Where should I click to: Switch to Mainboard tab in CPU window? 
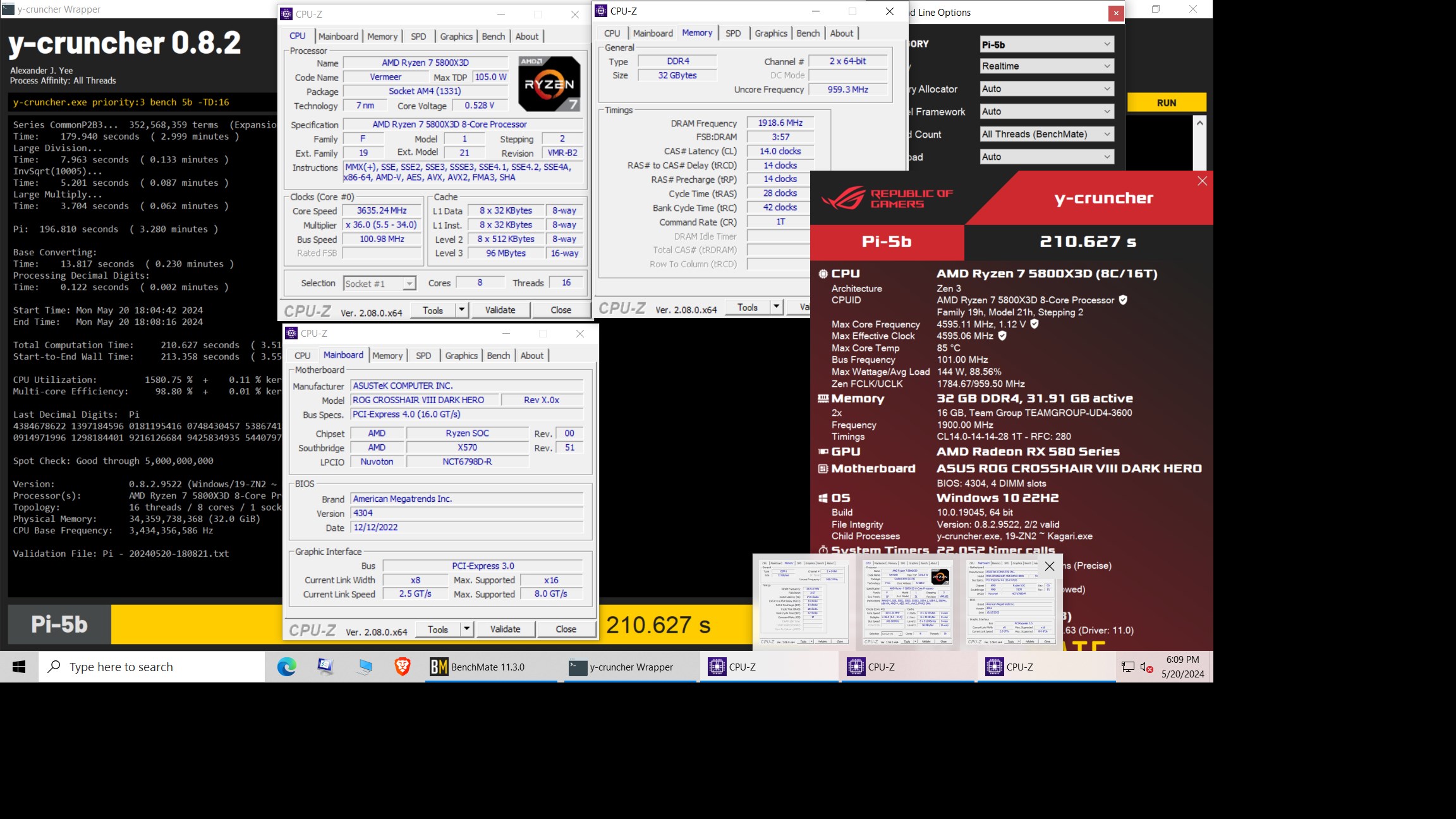pyautogui.click(x=338, y=37)
